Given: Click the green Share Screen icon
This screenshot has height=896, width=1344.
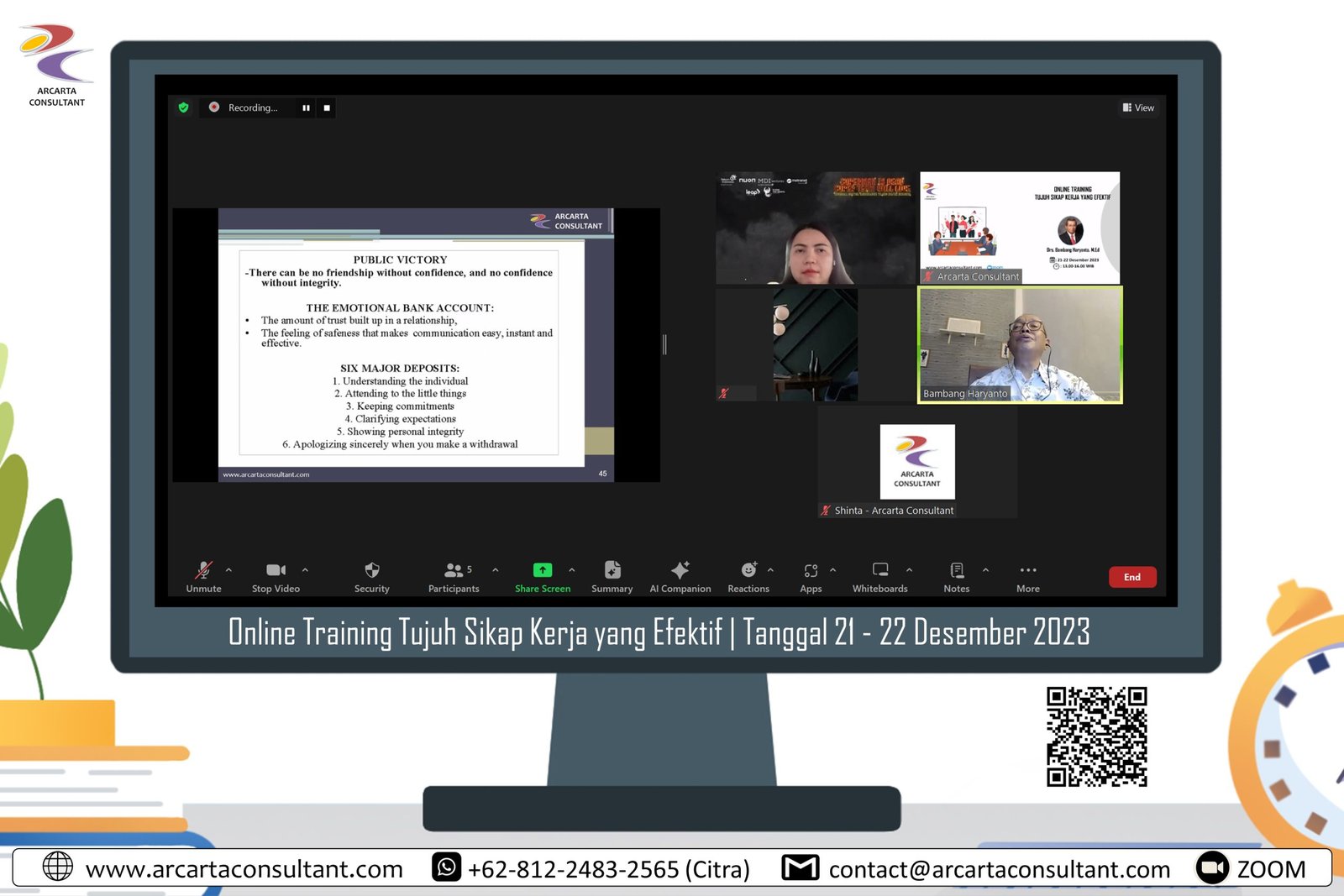Looking at the screenshot, I should tap(543, 570).
